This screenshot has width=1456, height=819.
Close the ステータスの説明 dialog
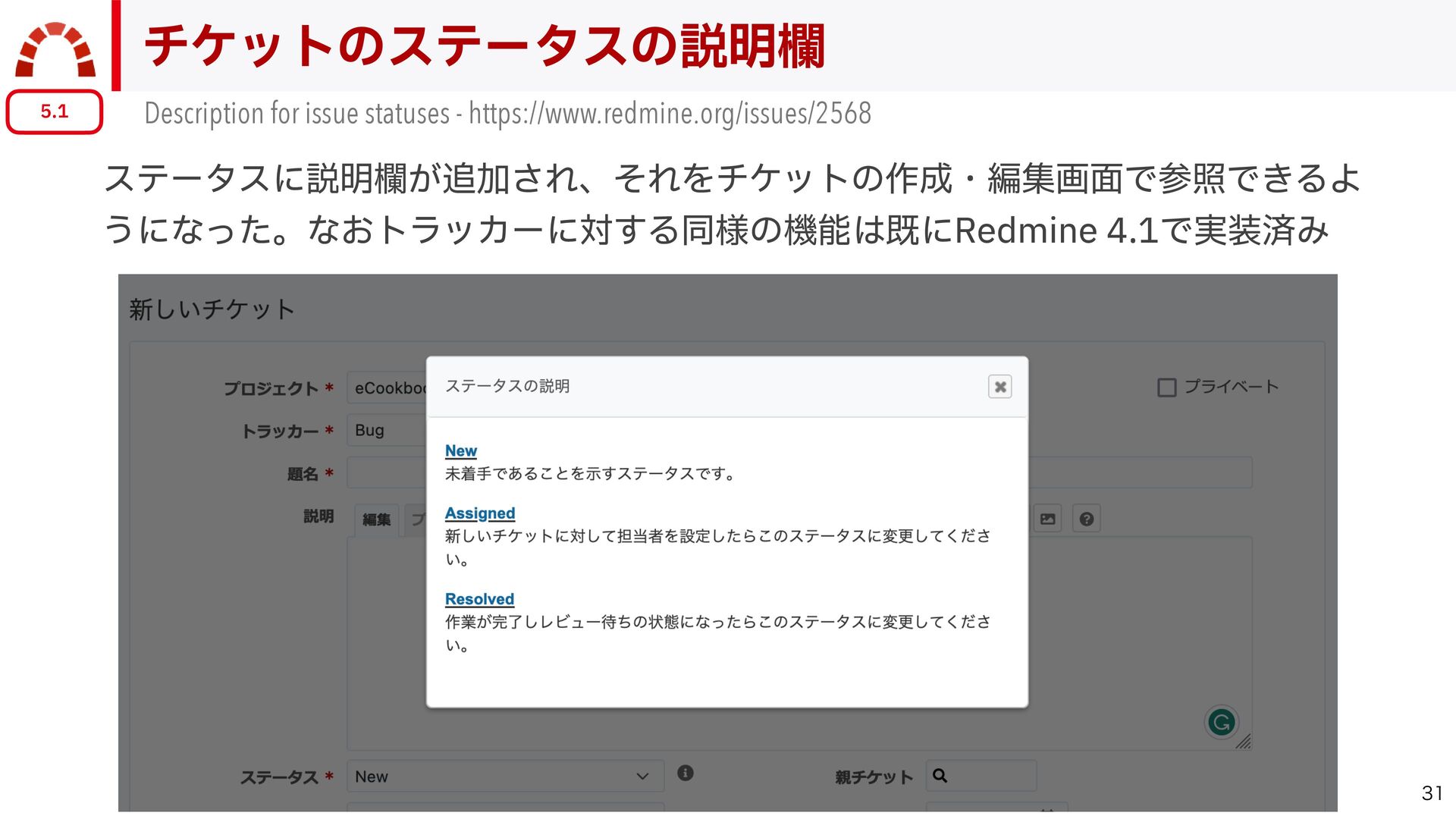(999, 387)
